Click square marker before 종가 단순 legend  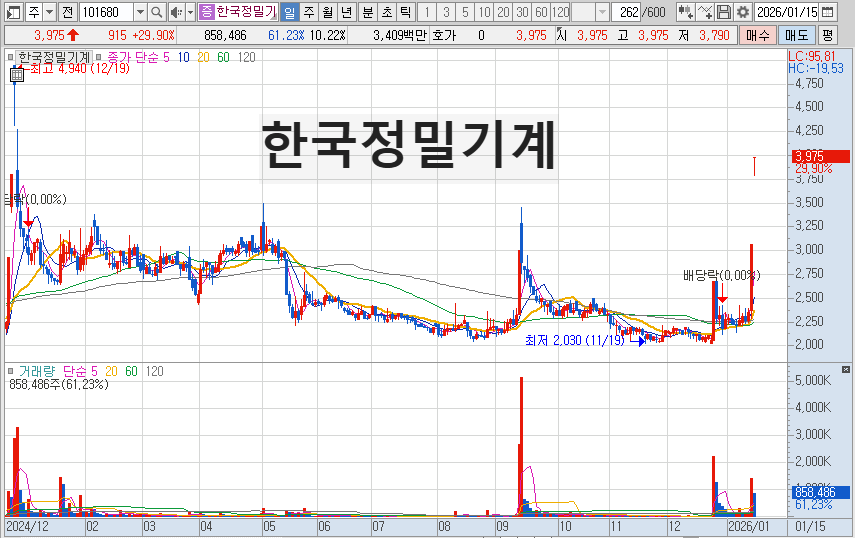98,57
